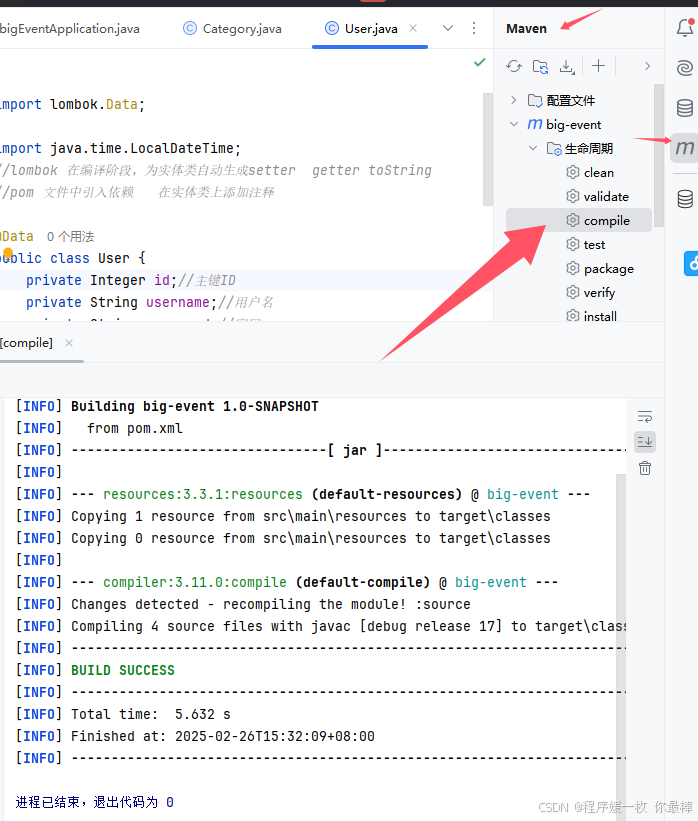The image size is (698, 821).
Task: Open the hidden tabs dropdown next to User.java
Action: tap(447, 29)
